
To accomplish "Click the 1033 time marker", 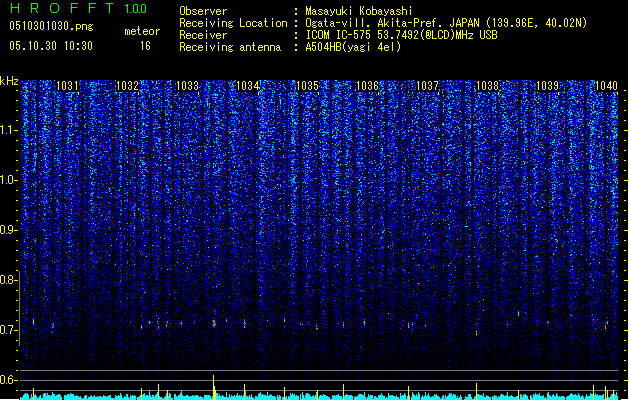I will [x=187, y=86].
